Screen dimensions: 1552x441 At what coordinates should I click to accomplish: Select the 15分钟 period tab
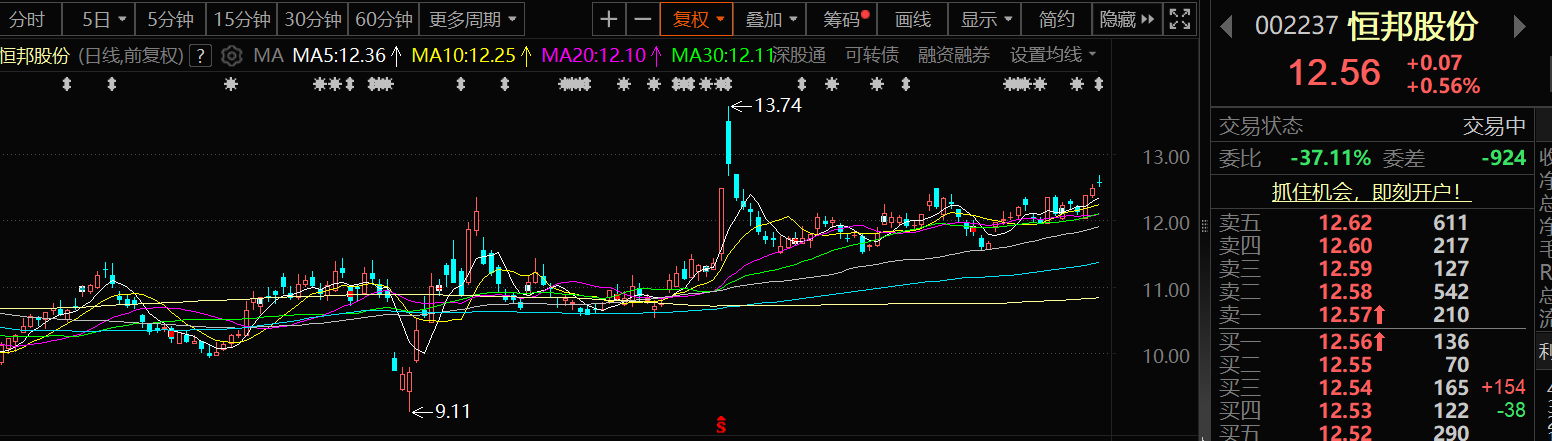tap(242, 18)
